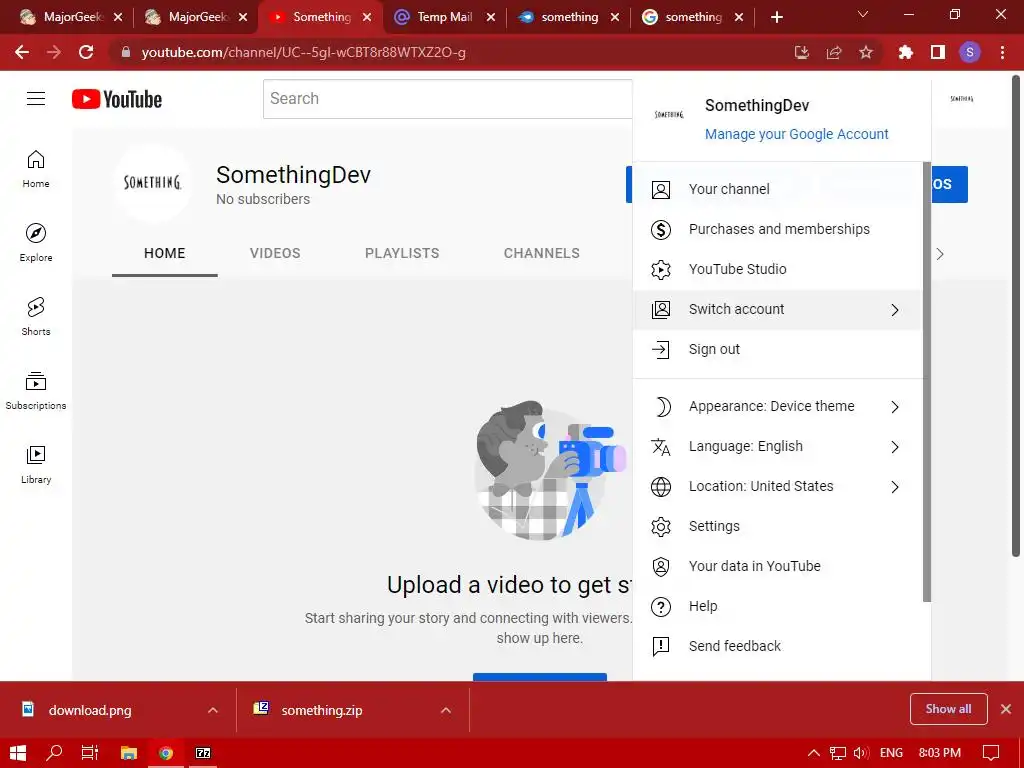Click the account menu scrollbar
1024x768 pixels.
927,382
